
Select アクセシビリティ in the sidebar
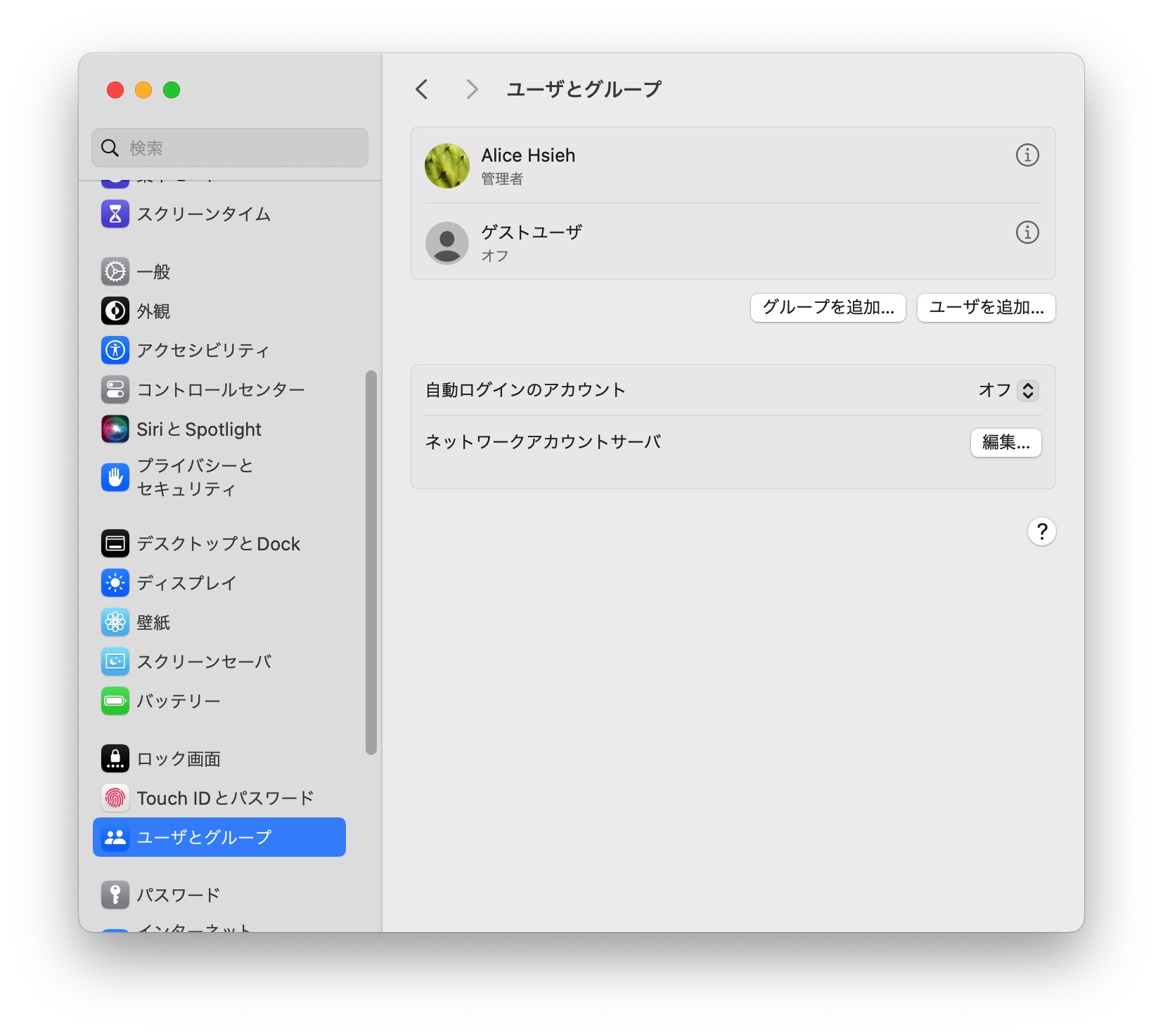219,350
